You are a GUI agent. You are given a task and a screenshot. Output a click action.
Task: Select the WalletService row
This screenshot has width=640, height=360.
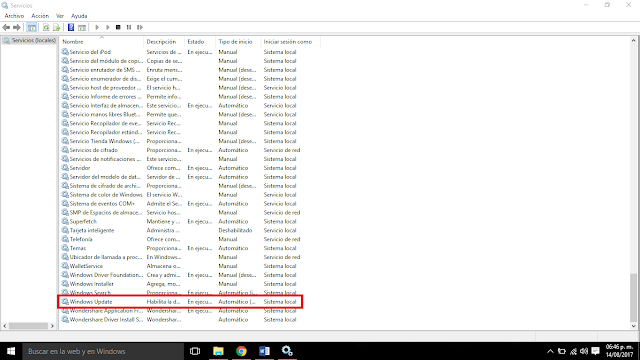point(180,266)
